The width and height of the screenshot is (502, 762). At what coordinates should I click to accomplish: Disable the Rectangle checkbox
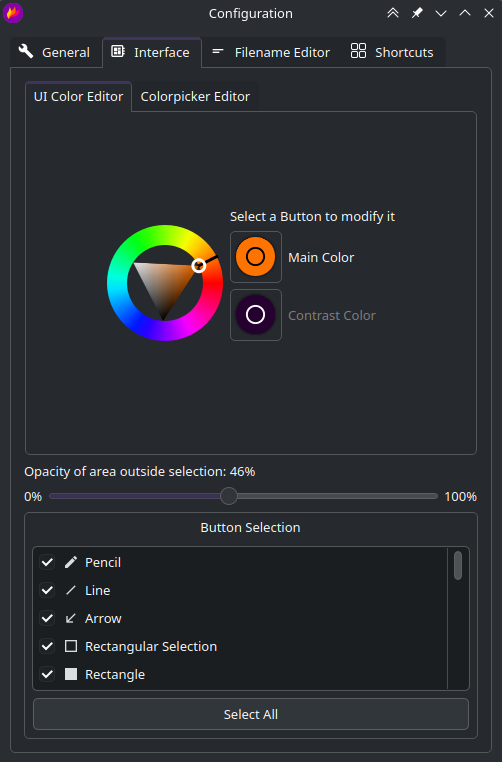tap(47, 675)
